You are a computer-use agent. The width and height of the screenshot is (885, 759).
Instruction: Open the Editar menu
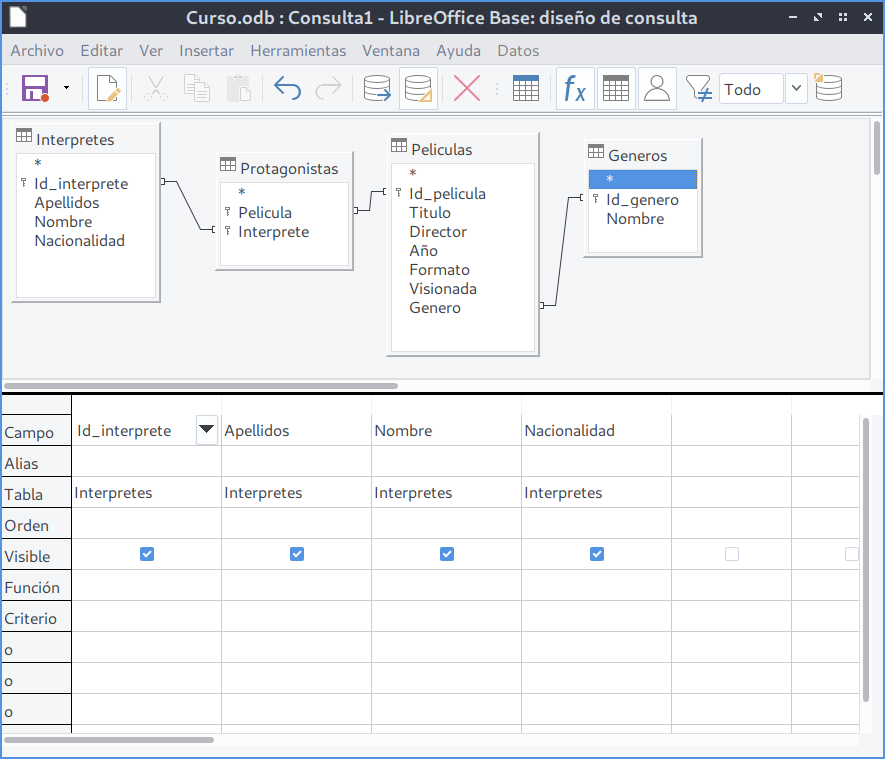pyautogui.click(x=102, y=51)
